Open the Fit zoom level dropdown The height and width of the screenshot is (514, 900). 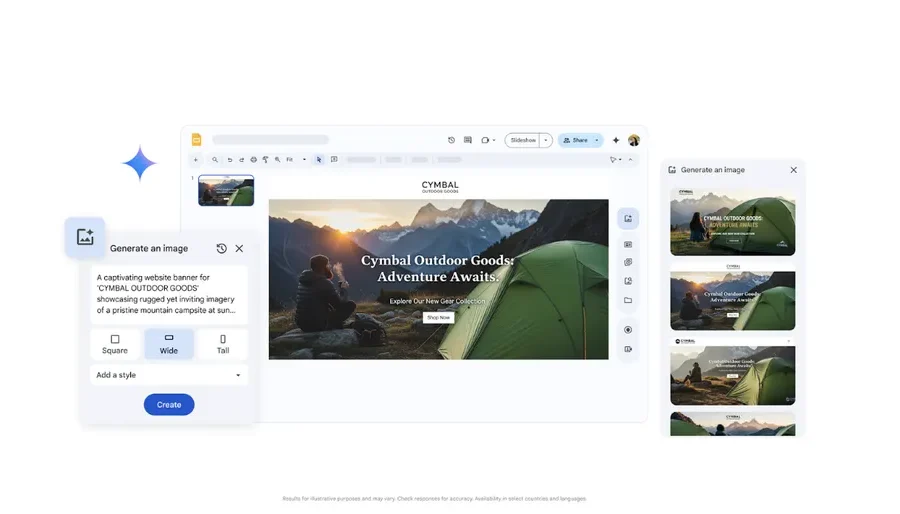(x=296, y=159)
